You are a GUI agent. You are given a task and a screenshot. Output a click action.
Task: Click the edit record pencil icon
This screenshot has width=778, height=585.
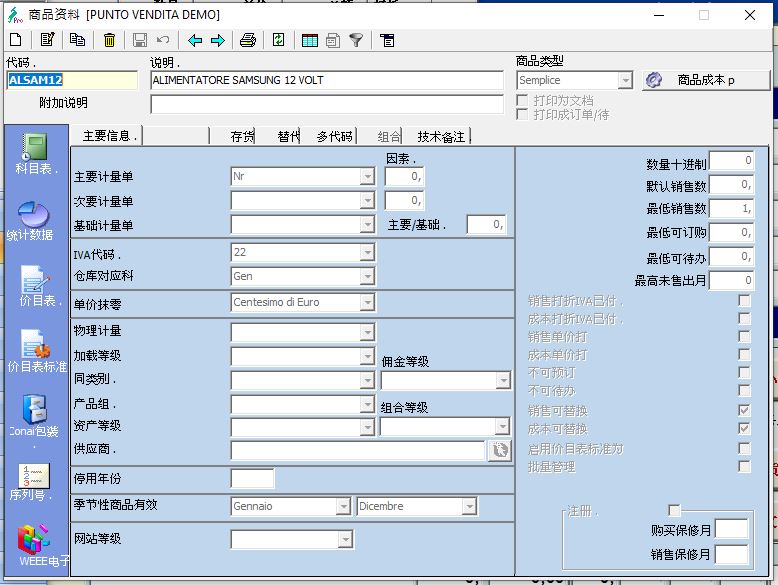pos(48,40)
